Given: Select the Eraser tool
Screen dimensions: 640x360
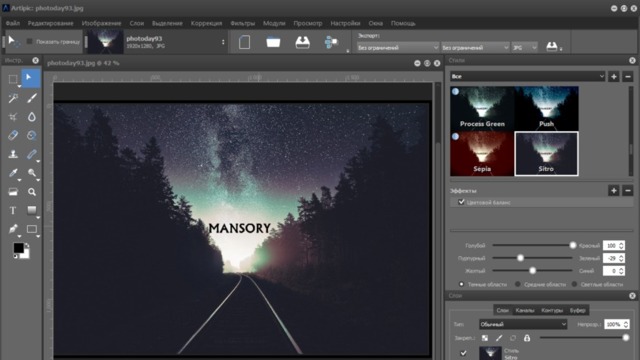Looking at the screenshot, I should [x=13, y=136].
